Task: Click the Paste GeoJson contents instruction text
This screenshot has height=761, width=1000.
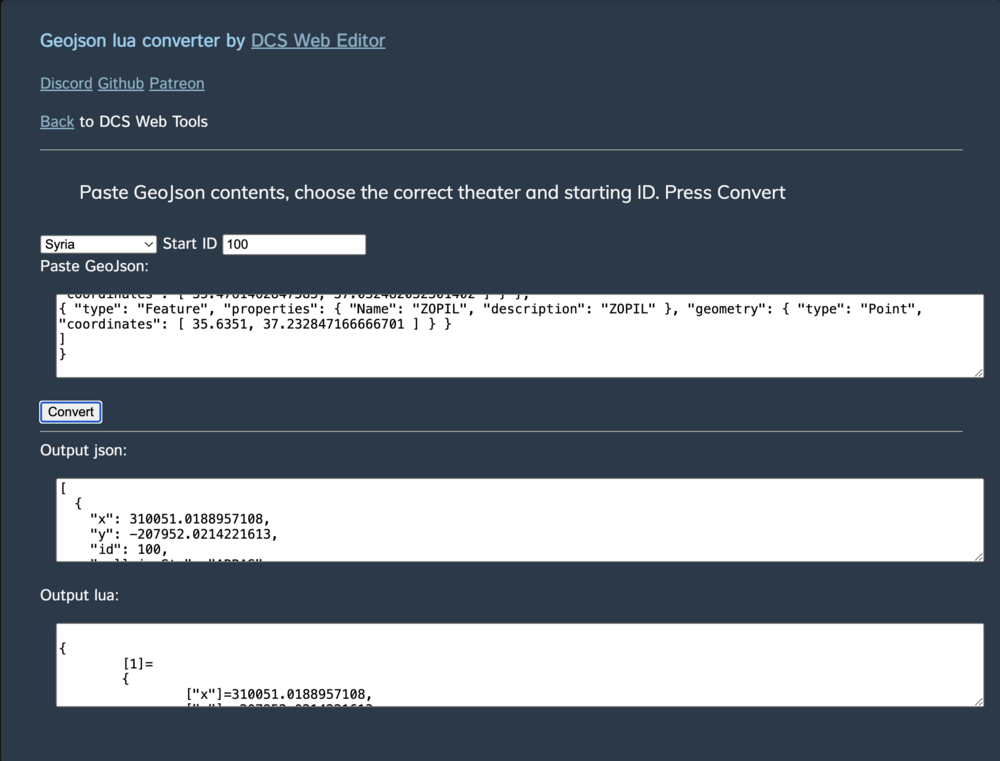Action: coord(432,192)
